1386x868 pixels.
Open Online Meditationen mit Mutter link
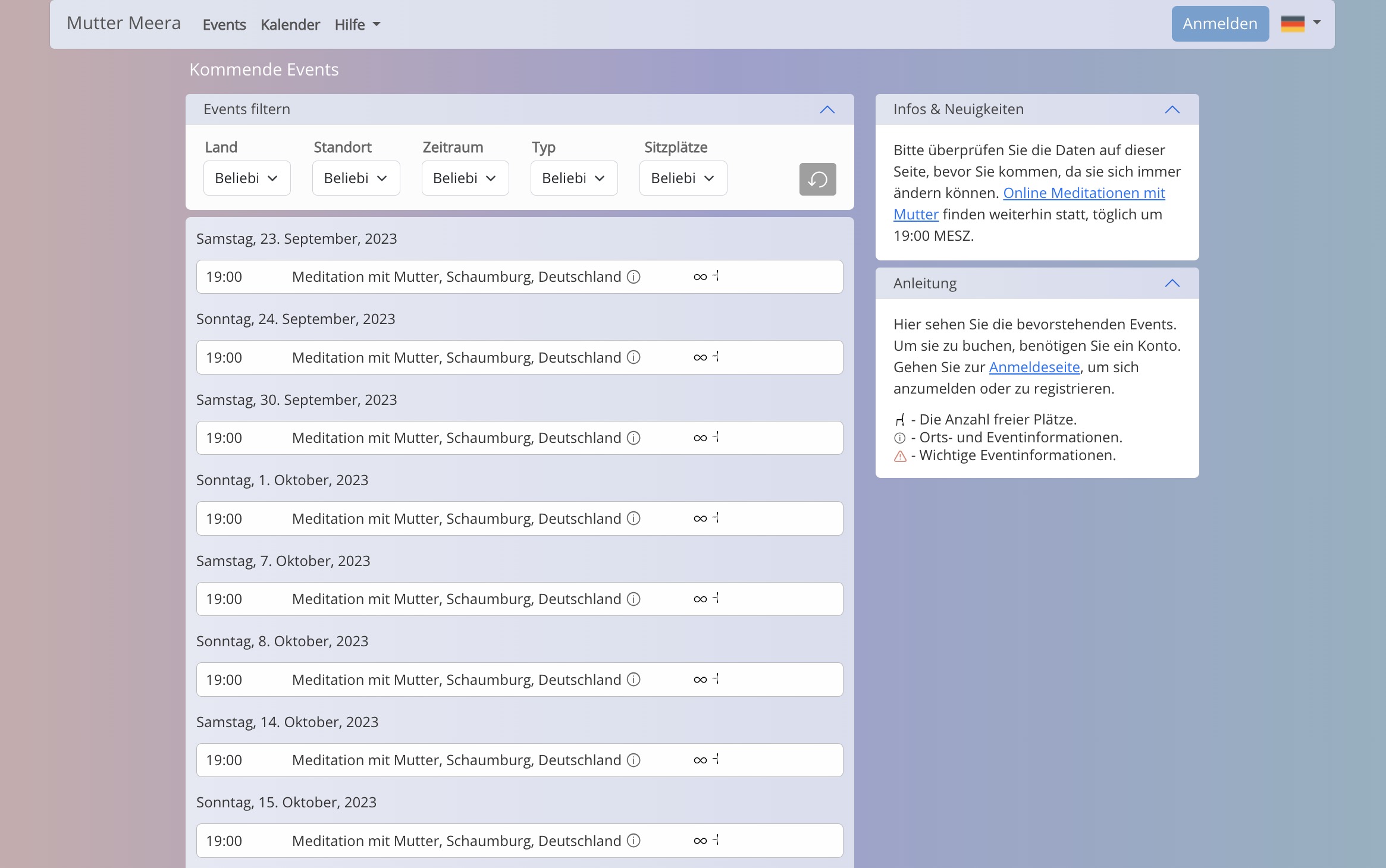click(x=1083, y=193)
